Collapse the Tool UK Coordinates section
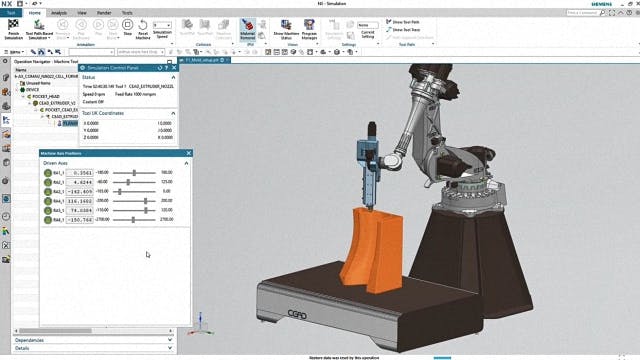640x360 pixels. click(x=173, y=113)
